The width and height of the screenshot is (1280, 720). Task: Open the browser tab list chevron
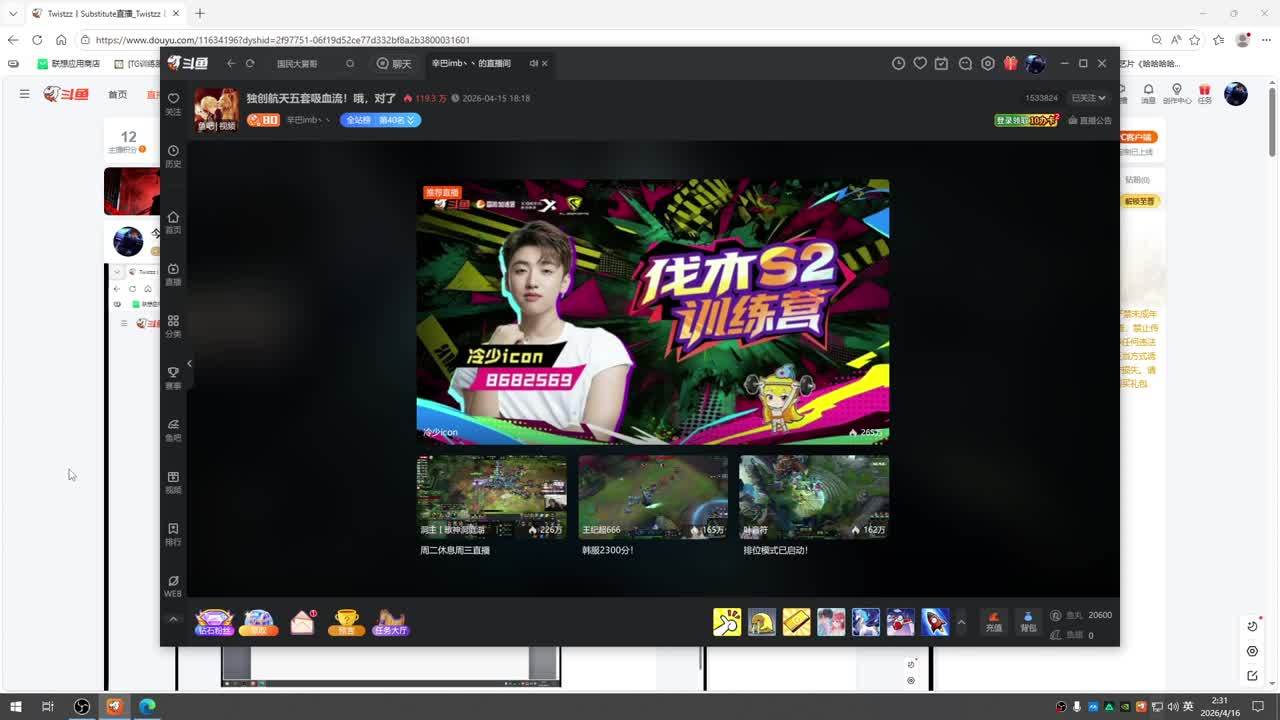[x=12, y=13]
